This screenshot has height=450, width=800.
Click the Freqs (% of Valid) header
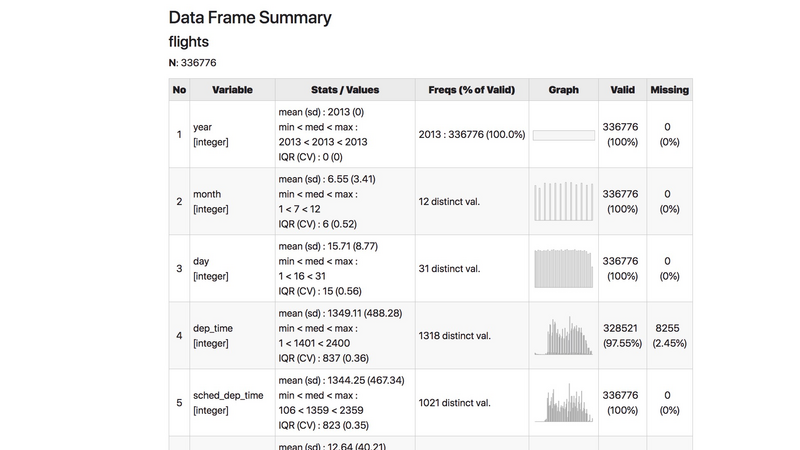[470, 90]
